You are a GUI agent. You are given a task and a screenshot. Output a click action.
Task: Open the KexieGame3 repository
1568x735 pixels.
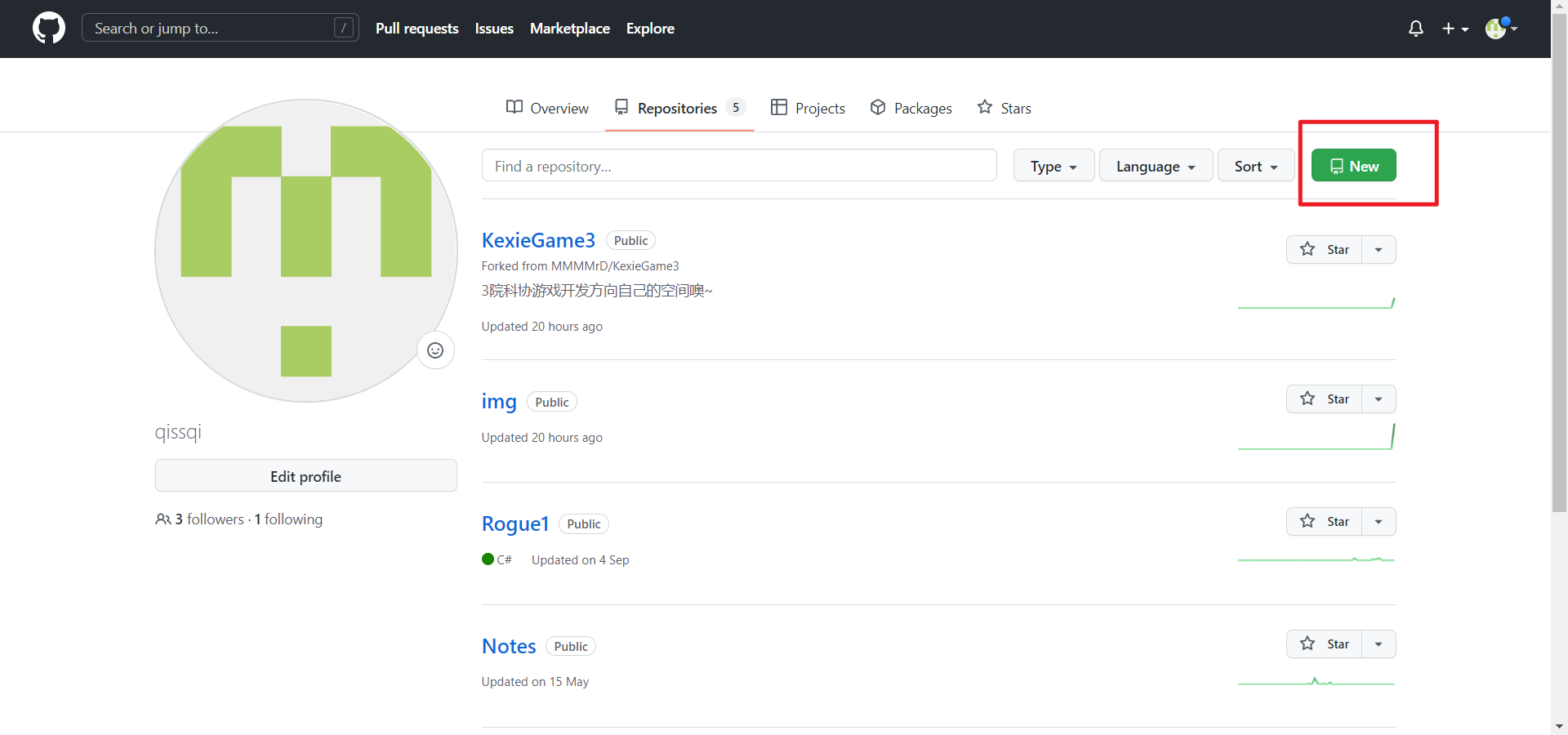tap(538, 240)
